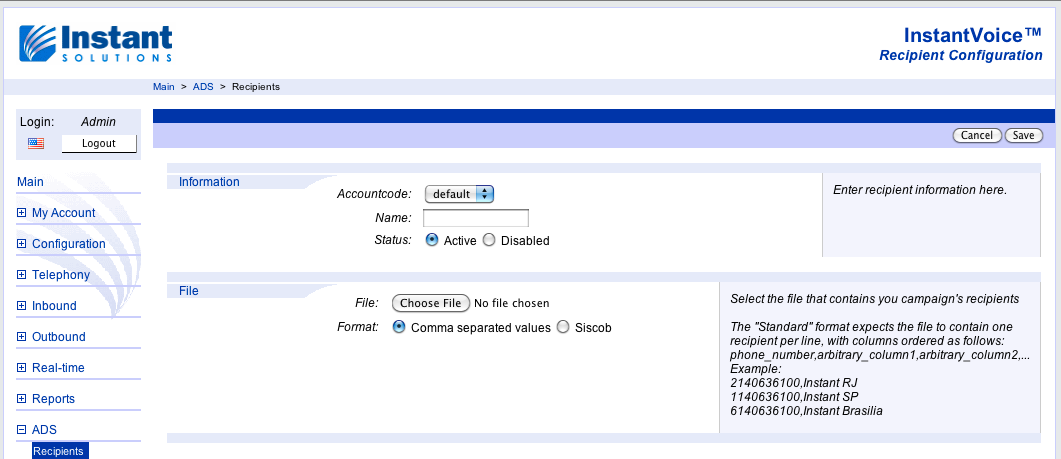The width and height of the screenshot is (1061, 459).
Task: Expand the Configuration menu plus icon
Action: pyautogui.click(x=22, y=244)
